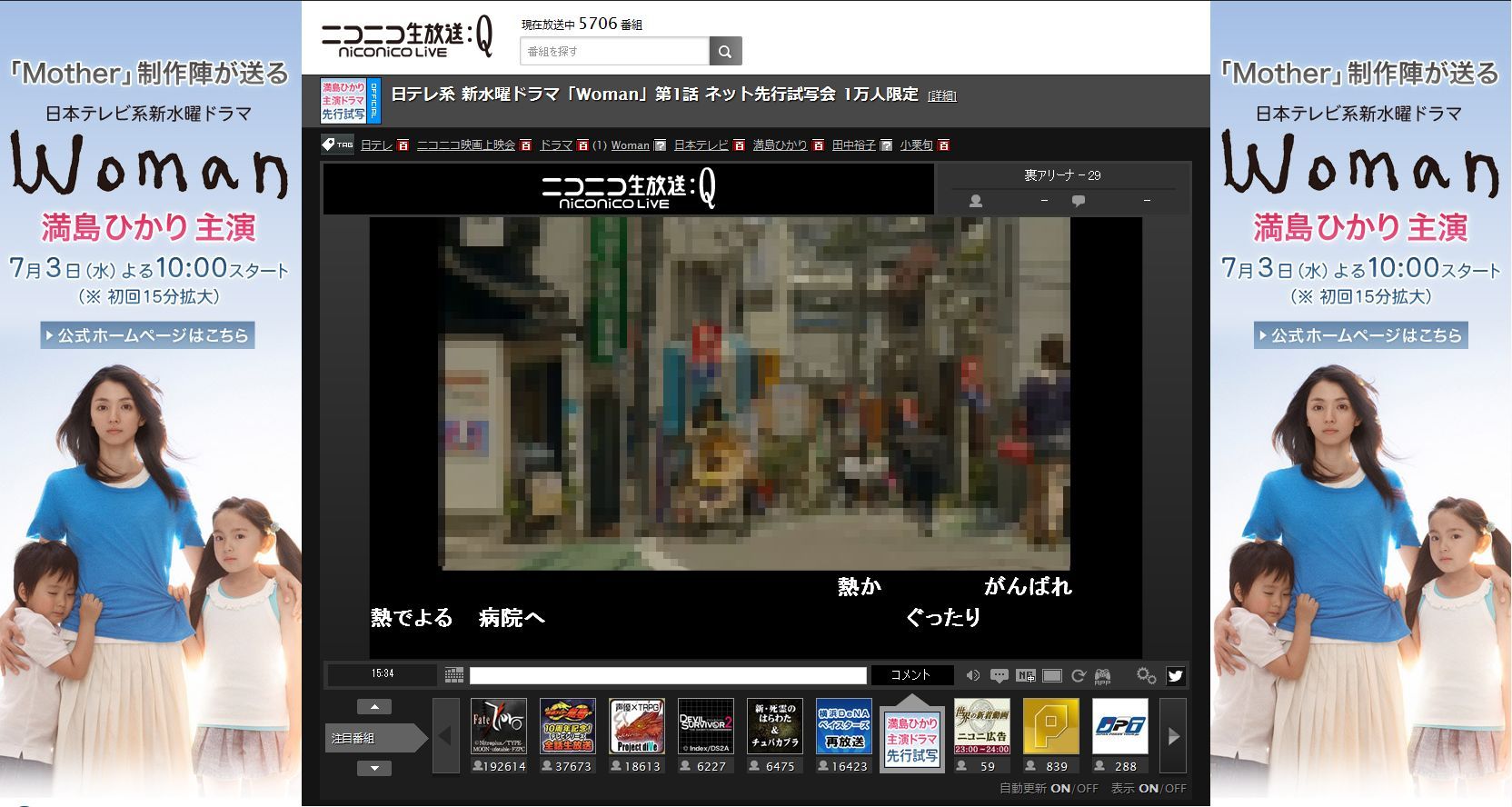Click the 現在放送中 5706 番組 count text

click(x=582, y=25)
